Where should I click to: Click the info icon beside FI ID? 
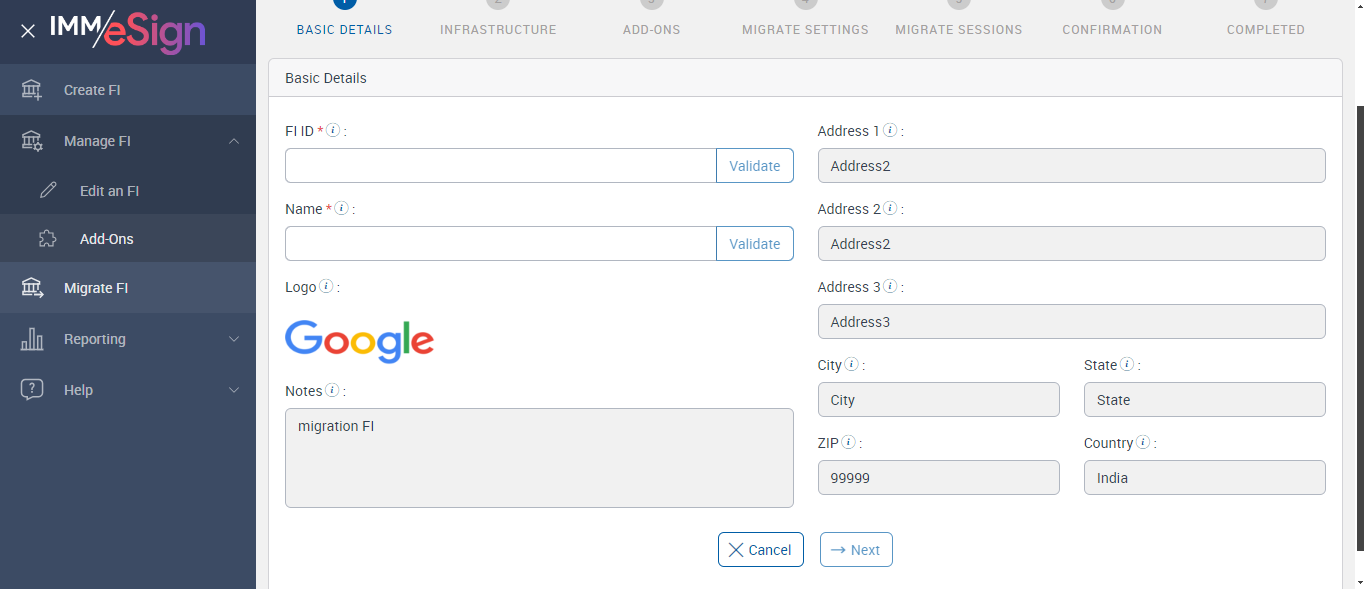click(334, 130)
